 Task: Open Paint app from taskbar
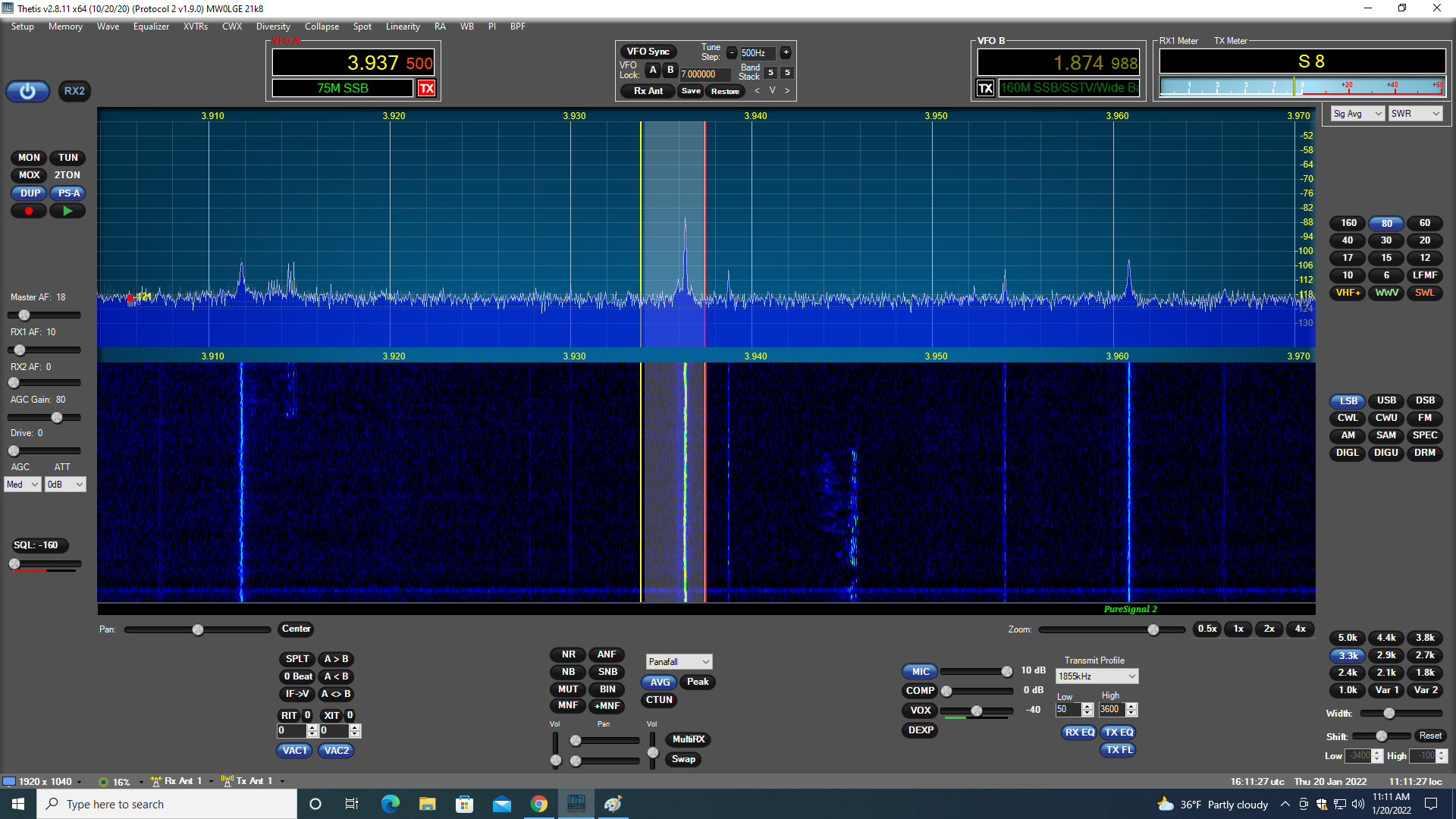(613, 804)
